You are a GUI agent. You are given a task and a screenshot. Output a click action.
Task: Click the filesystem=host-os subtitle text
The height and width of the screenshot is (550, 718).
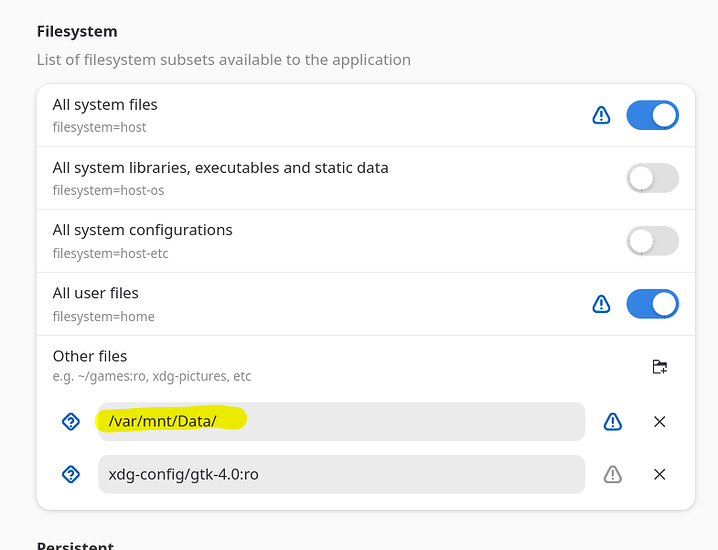click(x=108, y=190)
